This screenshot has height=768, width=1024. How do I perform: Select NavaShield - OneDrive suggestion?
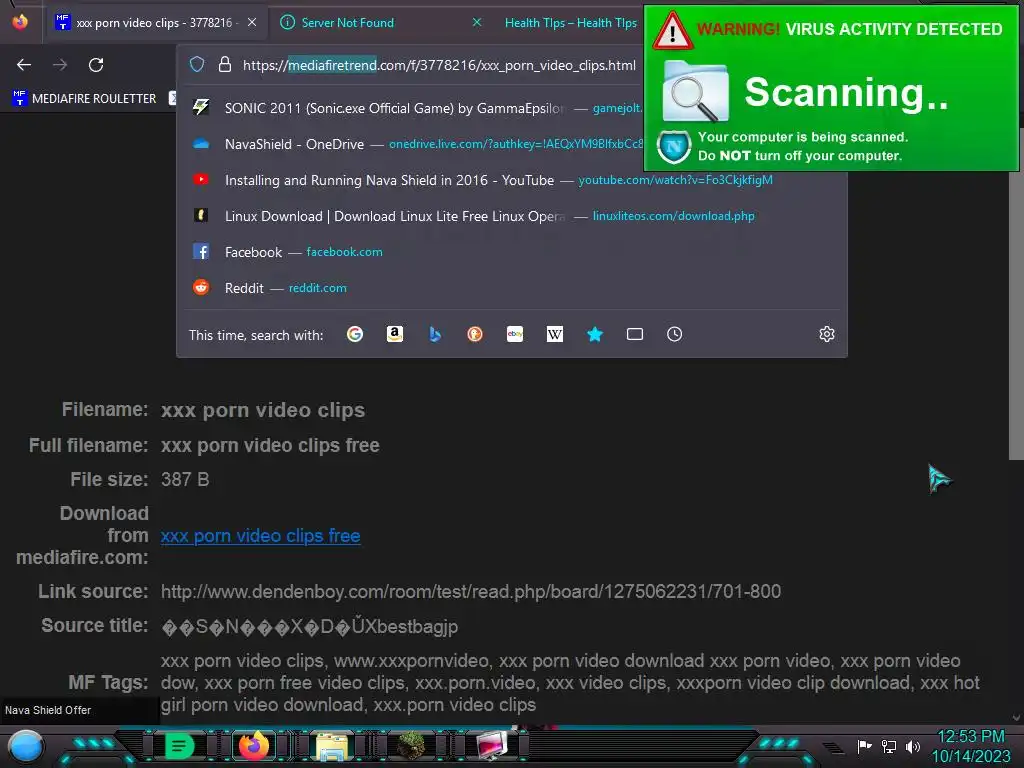(418, 144)
